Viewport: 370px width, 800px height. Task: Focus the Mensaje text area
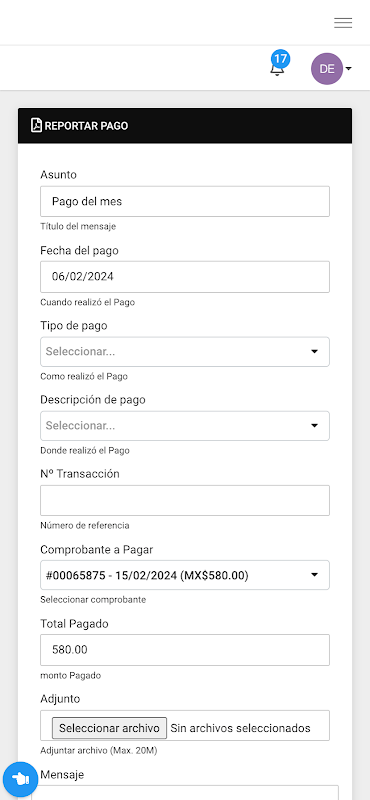[x=185, y=792]
